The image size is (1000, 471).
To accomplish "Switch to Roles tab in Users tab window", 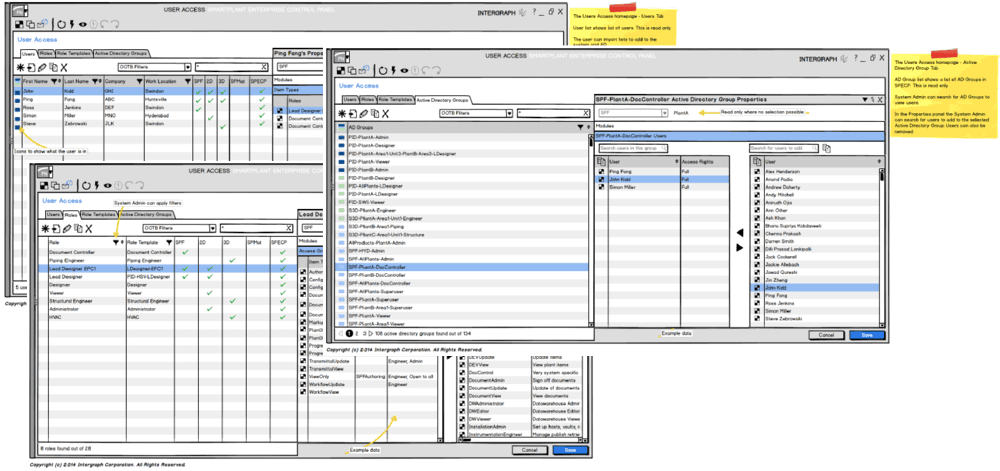I will coord(45,54).
